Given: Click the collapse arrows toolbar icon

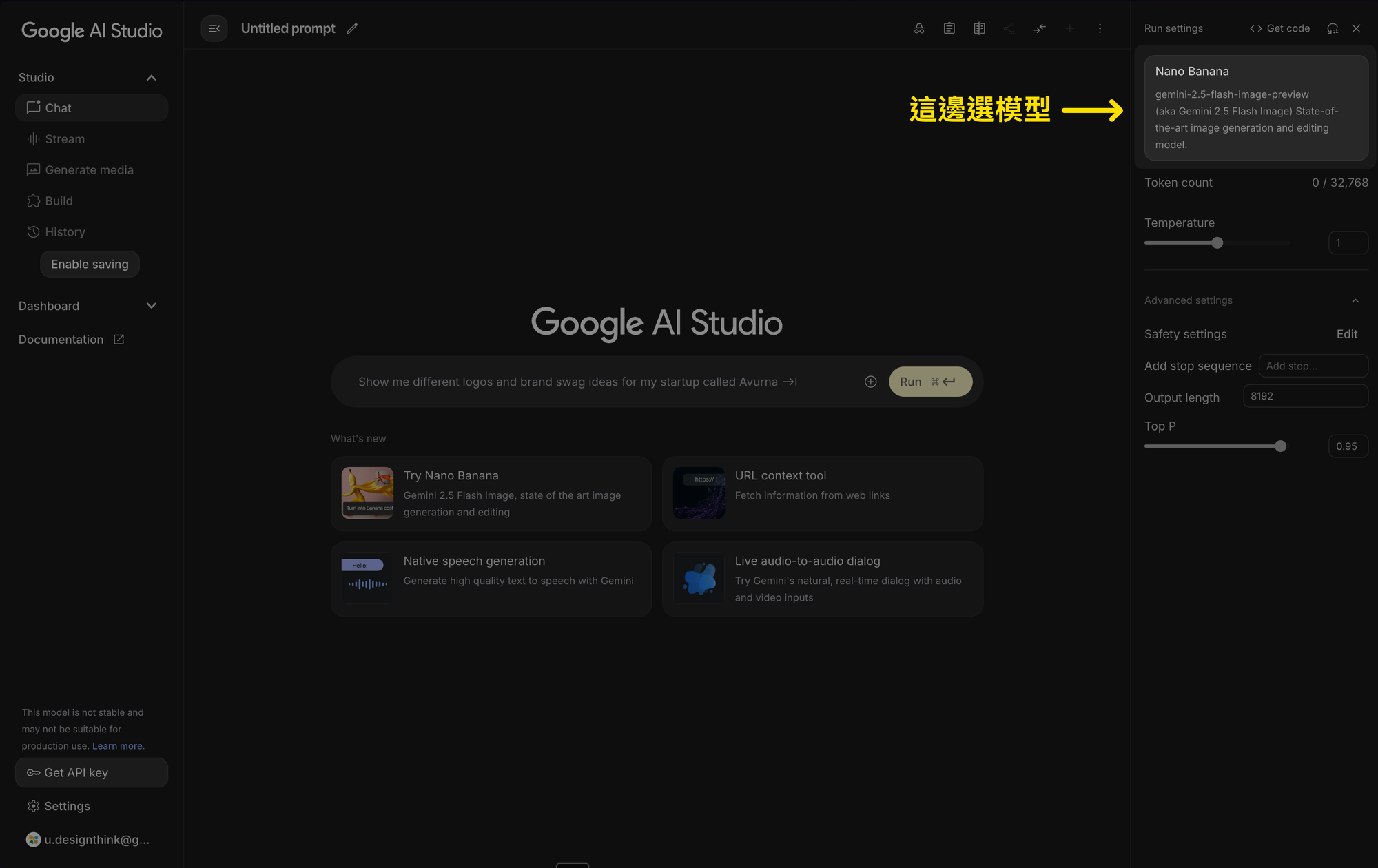Looking at the screenshot, I should (x=1040, y=28).
